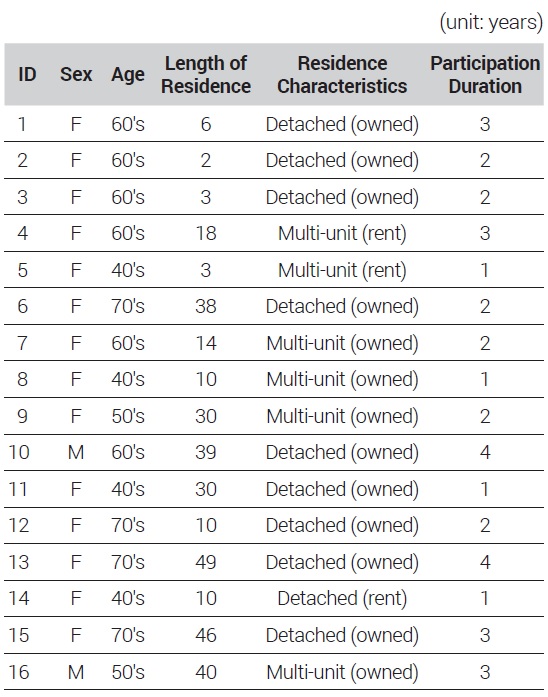Click the ID column header
548x697 pixels.
(27, 74)
